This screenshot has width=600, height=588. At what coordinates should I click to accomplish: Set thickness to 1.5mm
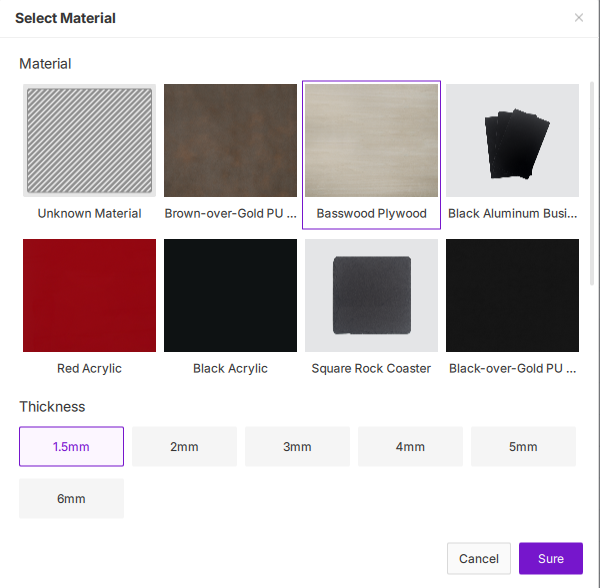(71, 447)
